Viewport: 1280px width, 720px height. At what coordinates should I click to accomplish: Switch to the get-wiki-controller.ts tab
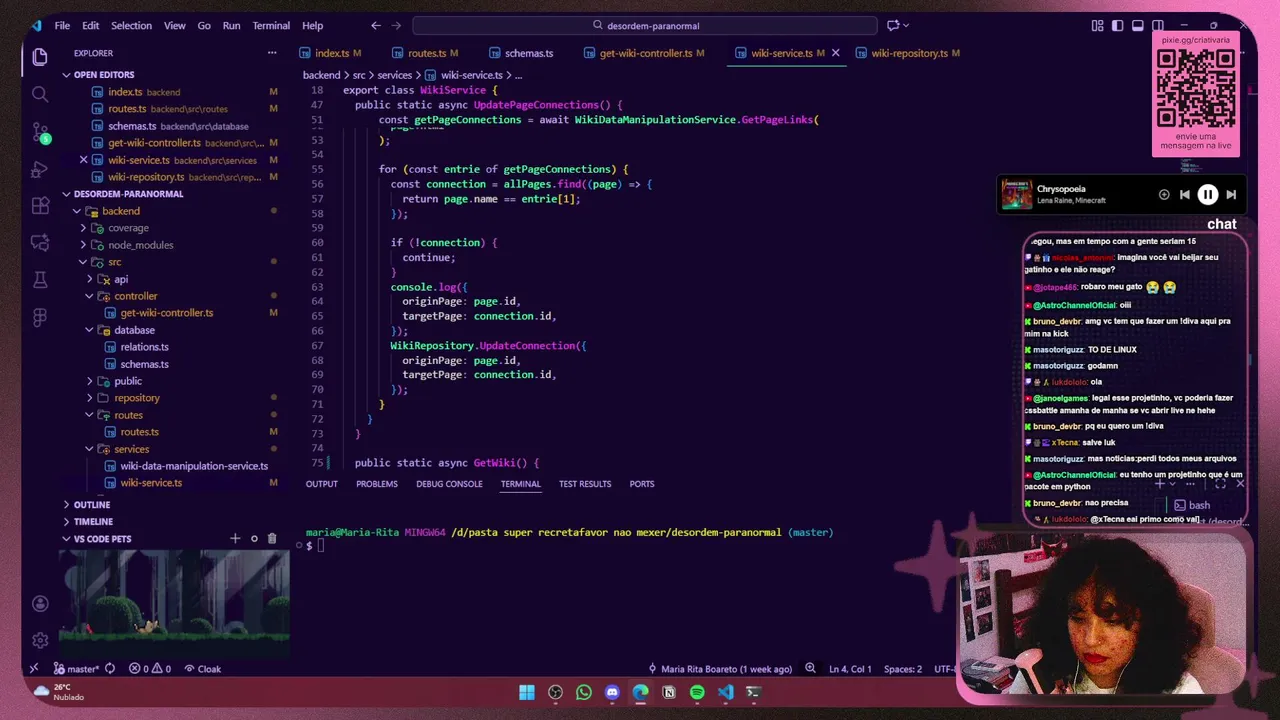pos(644,53)
